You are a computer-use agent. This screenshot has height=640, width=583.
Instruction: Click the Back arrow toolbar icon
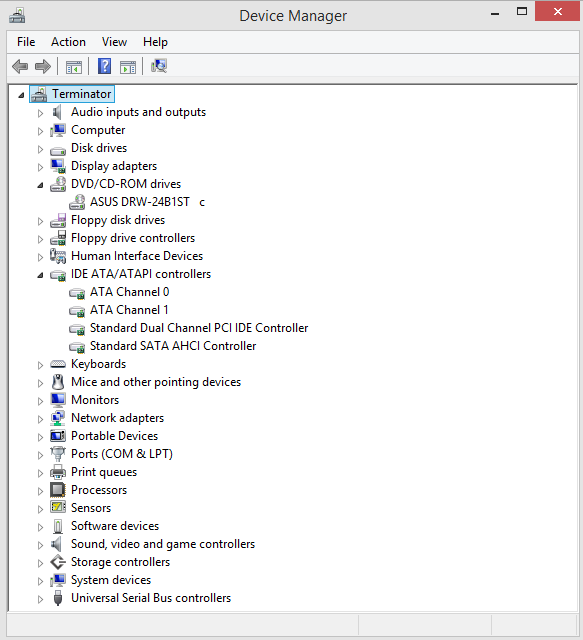pyautogui.click(x=20, y=67)
